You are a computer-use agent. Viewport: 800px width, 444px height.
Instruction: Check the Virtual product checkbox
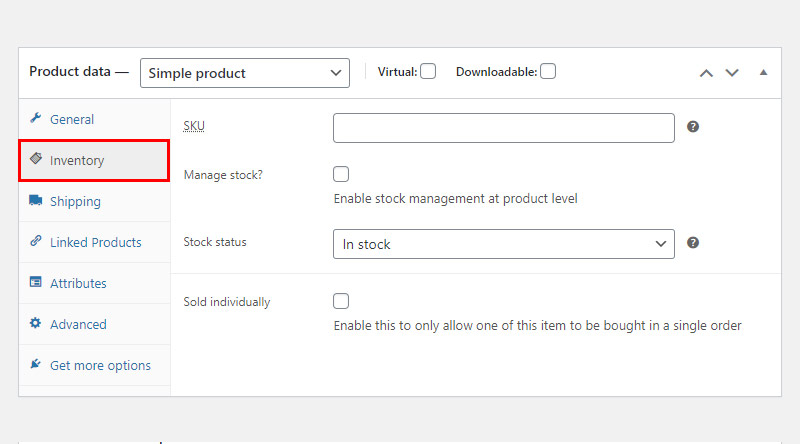coord(428,71)
